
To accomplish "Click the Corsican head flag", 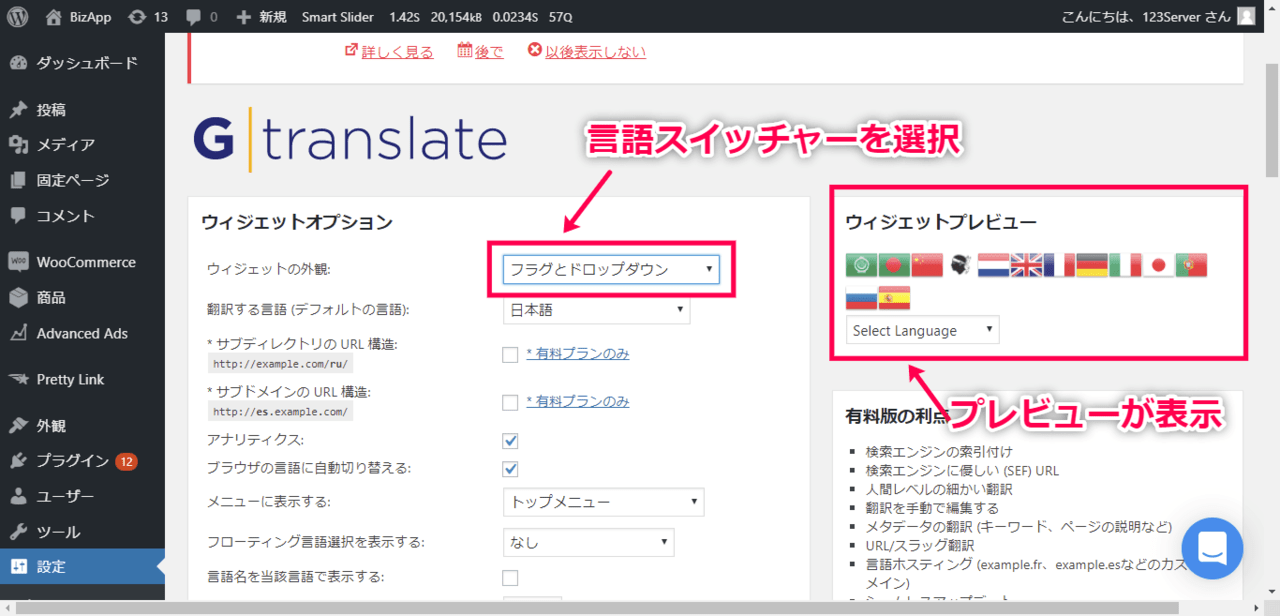I will click(x=960, y=265).
